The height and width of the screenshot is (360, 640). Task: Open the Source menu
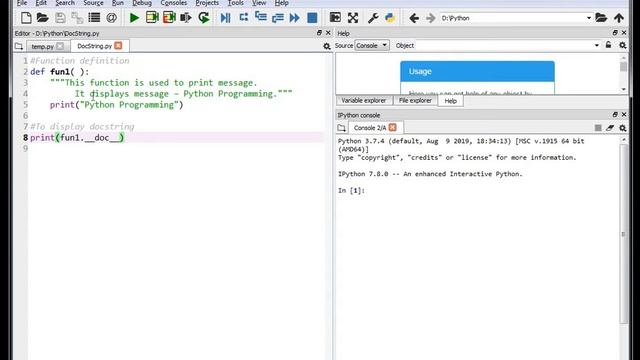(93, 3)
